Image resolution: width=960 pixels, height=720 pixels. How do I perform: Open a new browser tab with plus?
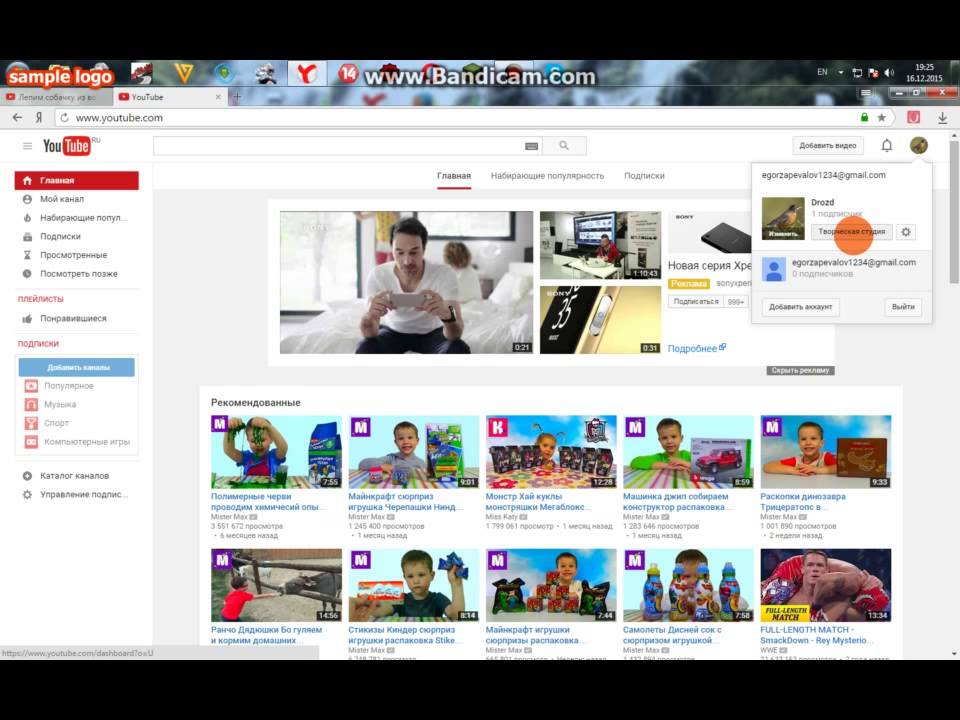click(237, 97)
